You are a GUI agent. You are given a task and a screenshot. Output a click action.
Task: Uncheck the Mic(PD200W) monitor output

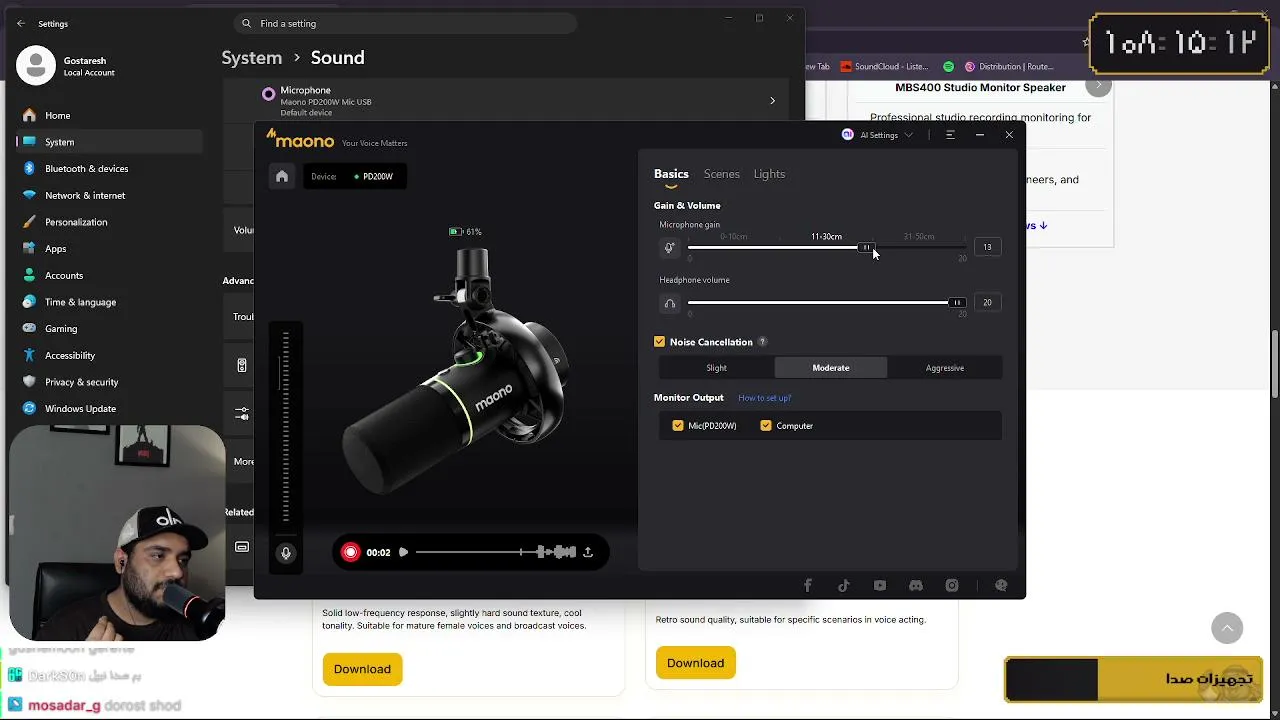678,426
